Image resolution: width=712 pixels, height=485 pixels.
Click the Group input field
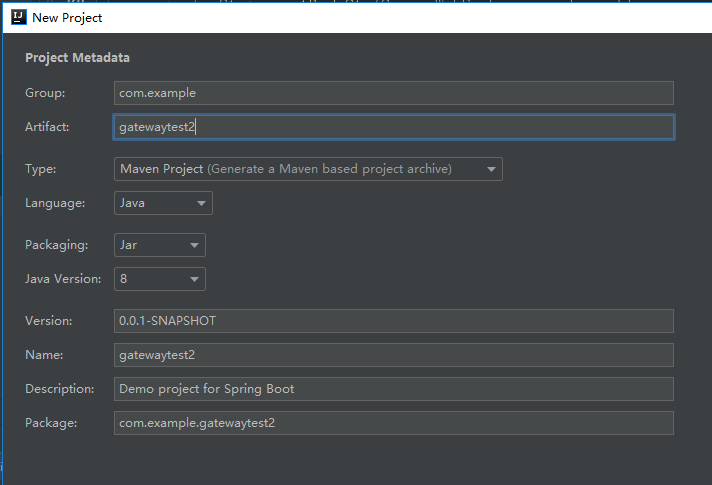point(394,93)
